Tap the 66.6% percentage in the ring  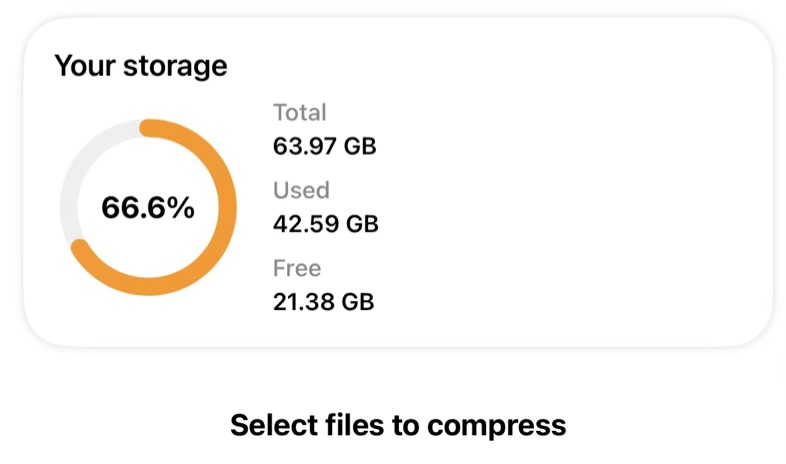click(148, 209)
